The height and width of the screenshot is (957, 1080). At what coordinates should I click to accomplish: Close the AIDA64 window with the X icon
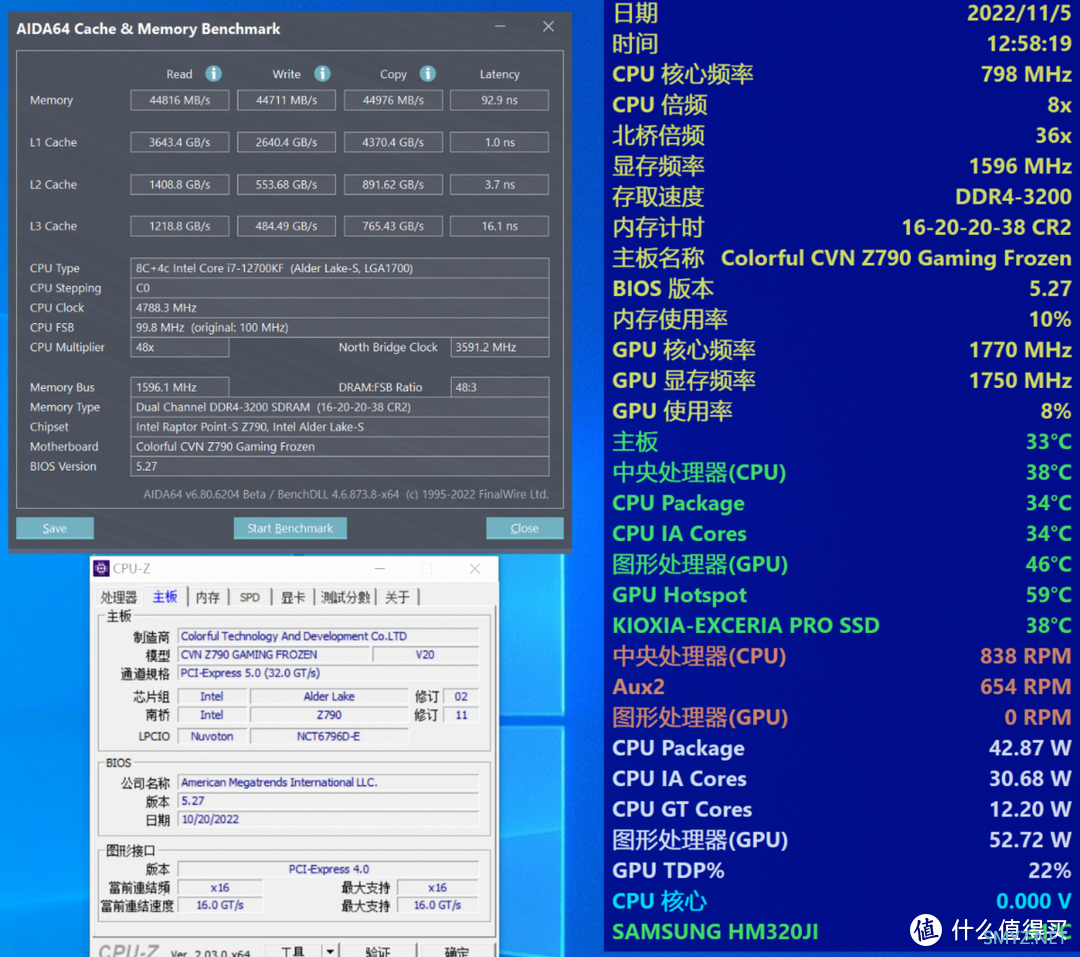tap(548, 26)
